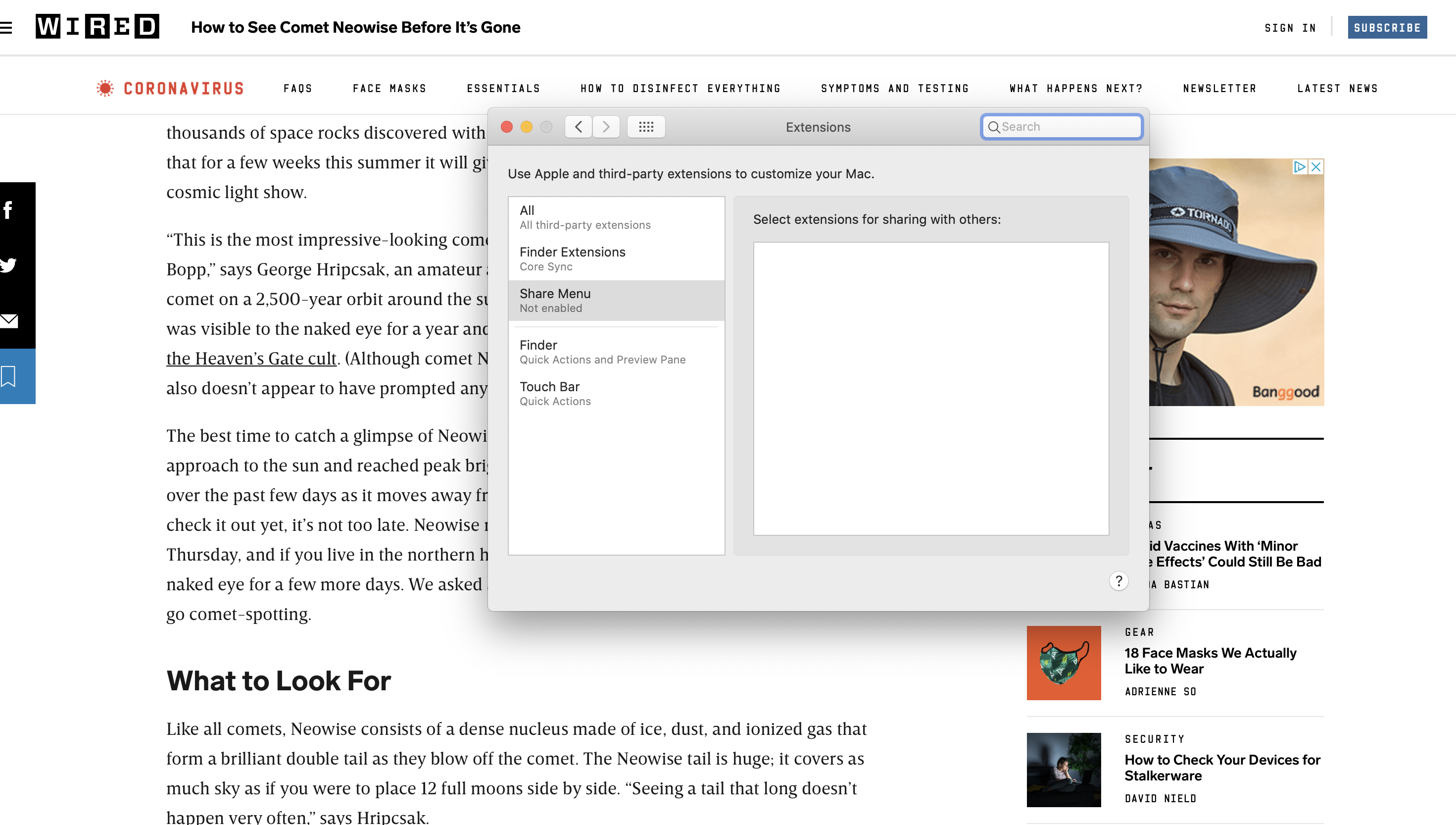Click the AdChoices triangle icon on ad
The width and height of the screenshot is (1456, 825).
point(1300,166)
